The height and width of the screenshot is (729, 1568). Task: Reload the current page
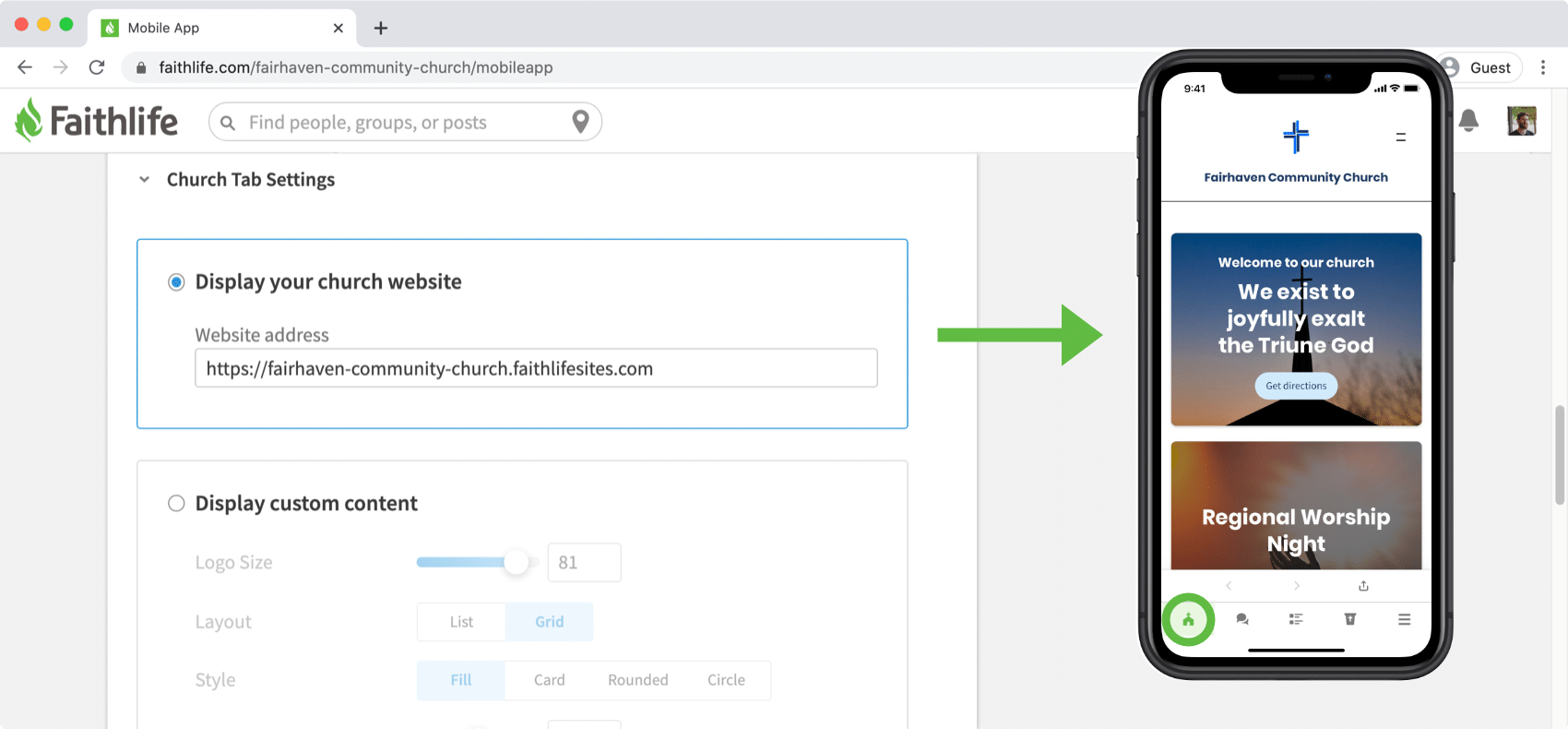tap(97, 67)
